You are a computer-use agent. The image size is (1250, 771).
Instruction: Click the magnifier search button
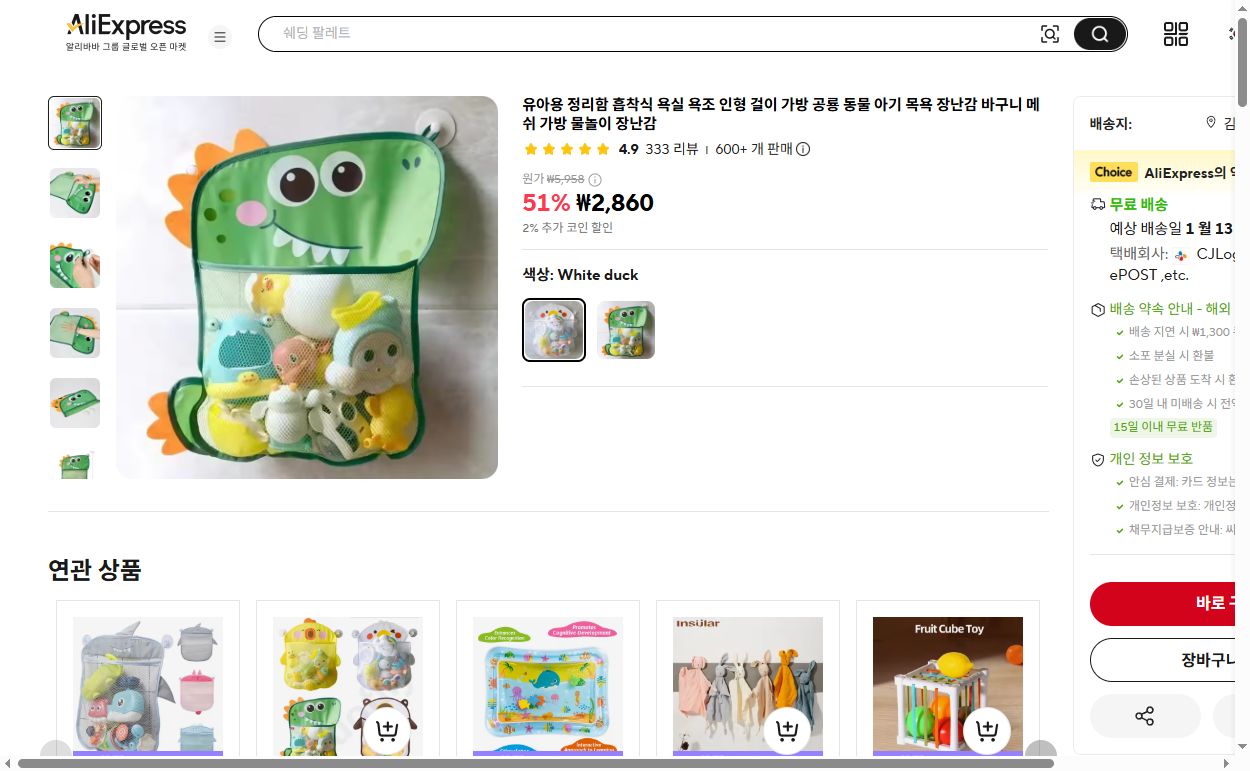(1098, 33)
